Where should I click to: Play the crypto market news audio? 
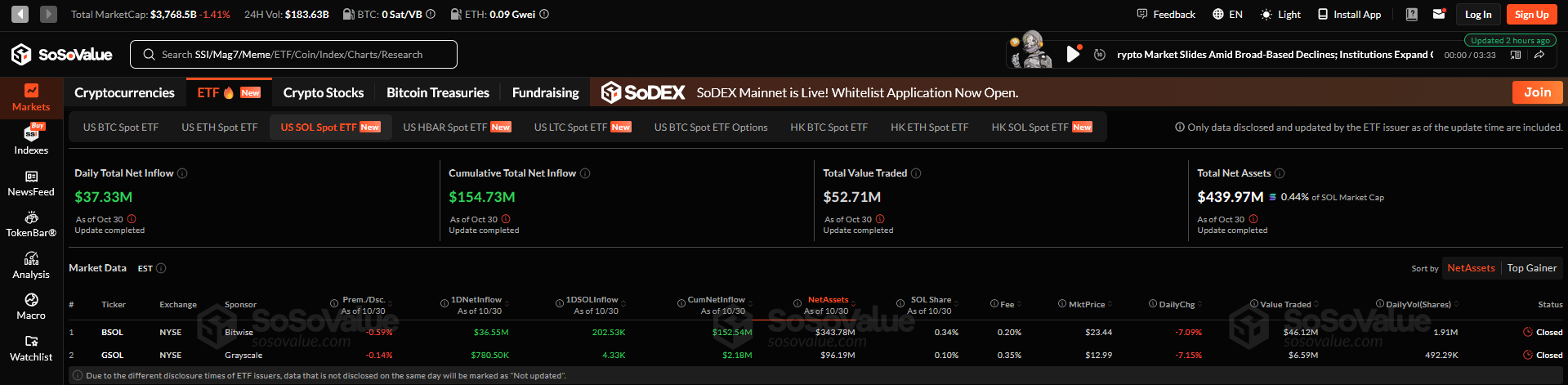click(1073, 55)
